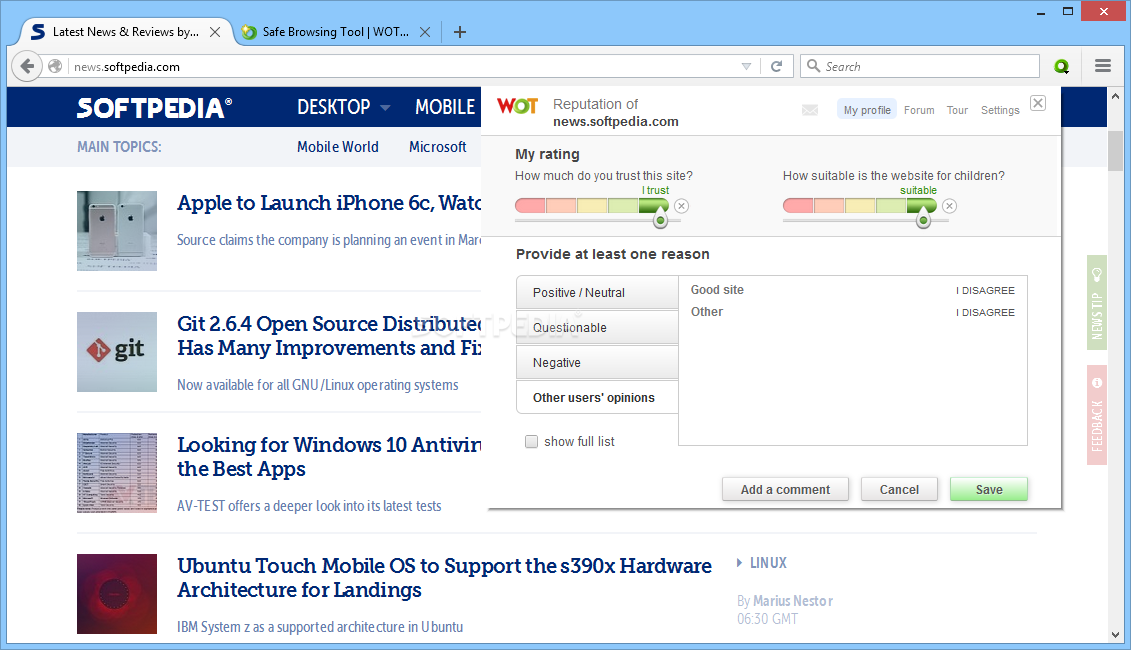1131x650 pixels.
Task: Open the Ubuntu Touch Mobile OS headline
Action: coord(444,578)
